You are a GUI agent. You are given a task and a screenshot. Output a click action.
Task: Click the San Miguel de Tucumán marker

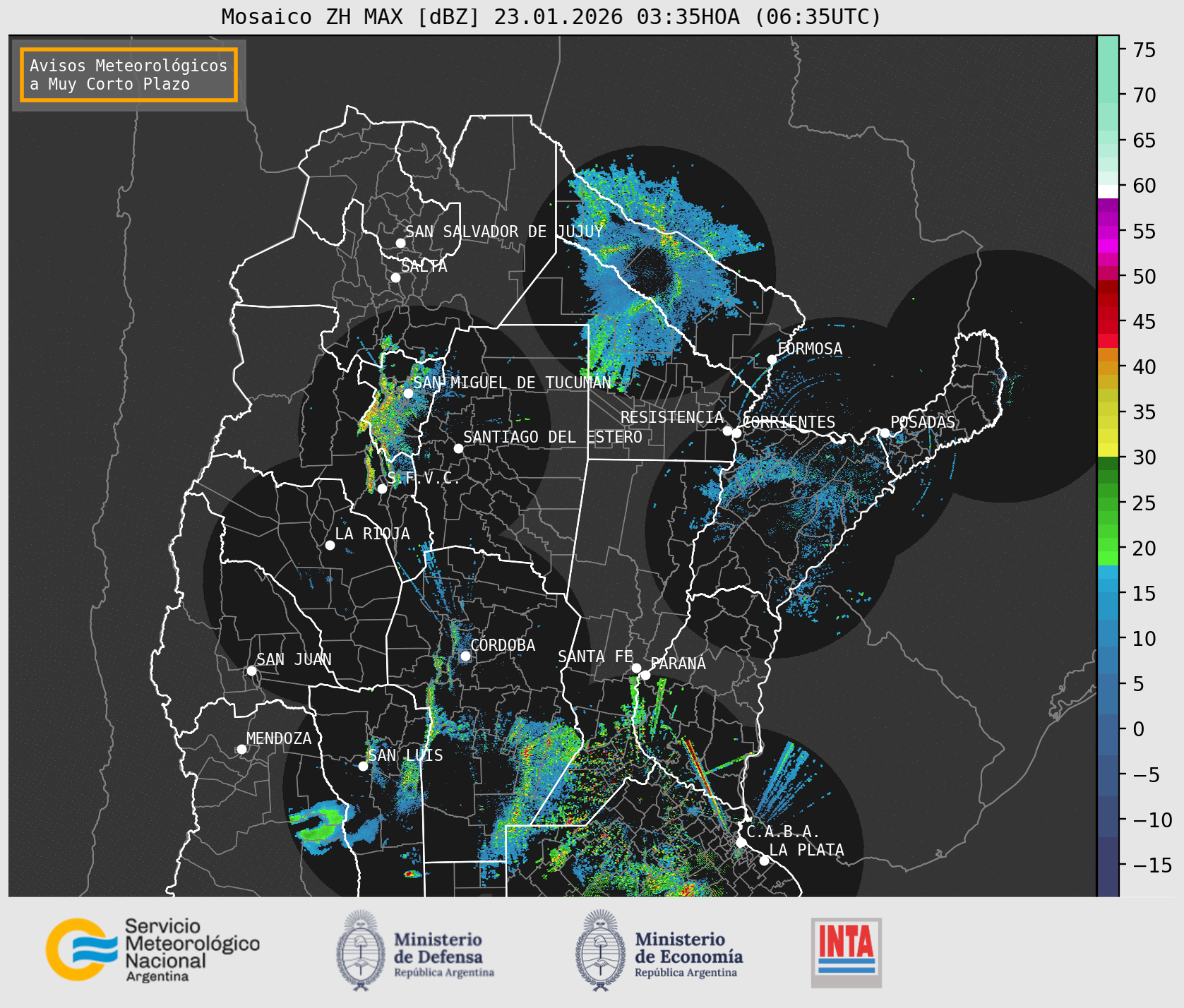407,393
